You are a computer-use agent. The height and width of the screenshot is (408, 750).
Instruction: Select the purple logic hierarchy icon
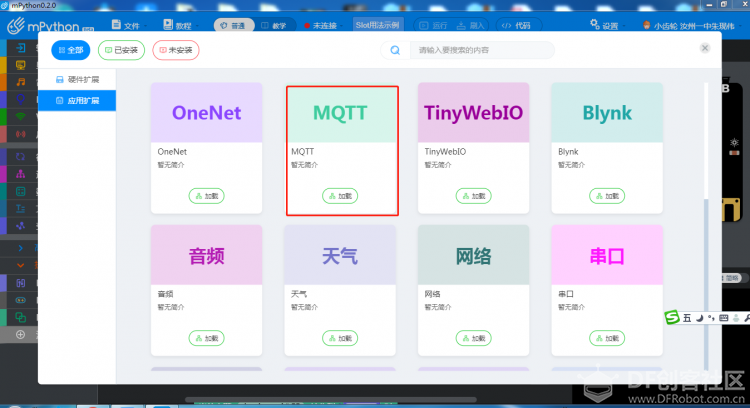click(x=21, y=174)
